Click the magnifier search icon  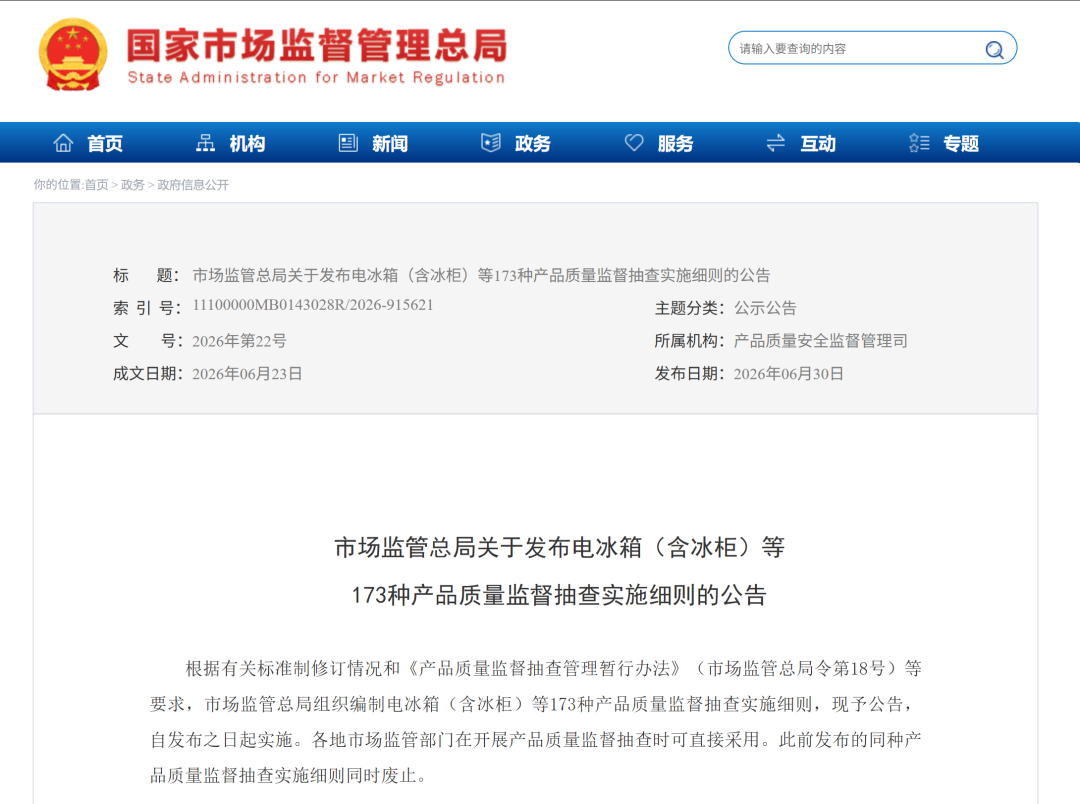pos(994,50)
